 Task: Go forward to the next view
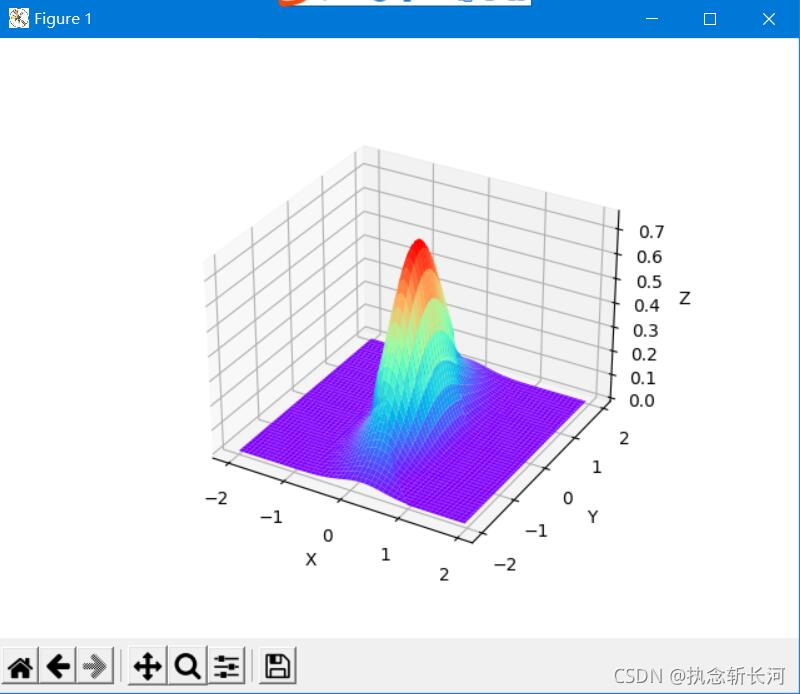pos(96,666)
